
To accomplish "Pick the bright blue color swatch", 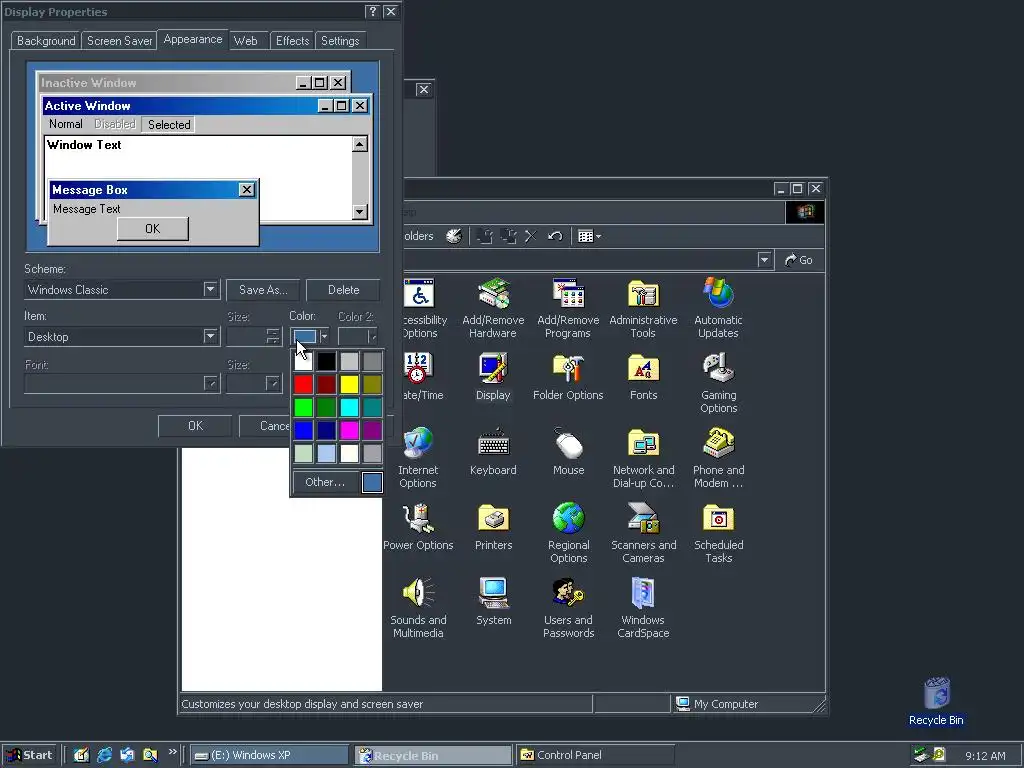I will [x=303, y=430].
